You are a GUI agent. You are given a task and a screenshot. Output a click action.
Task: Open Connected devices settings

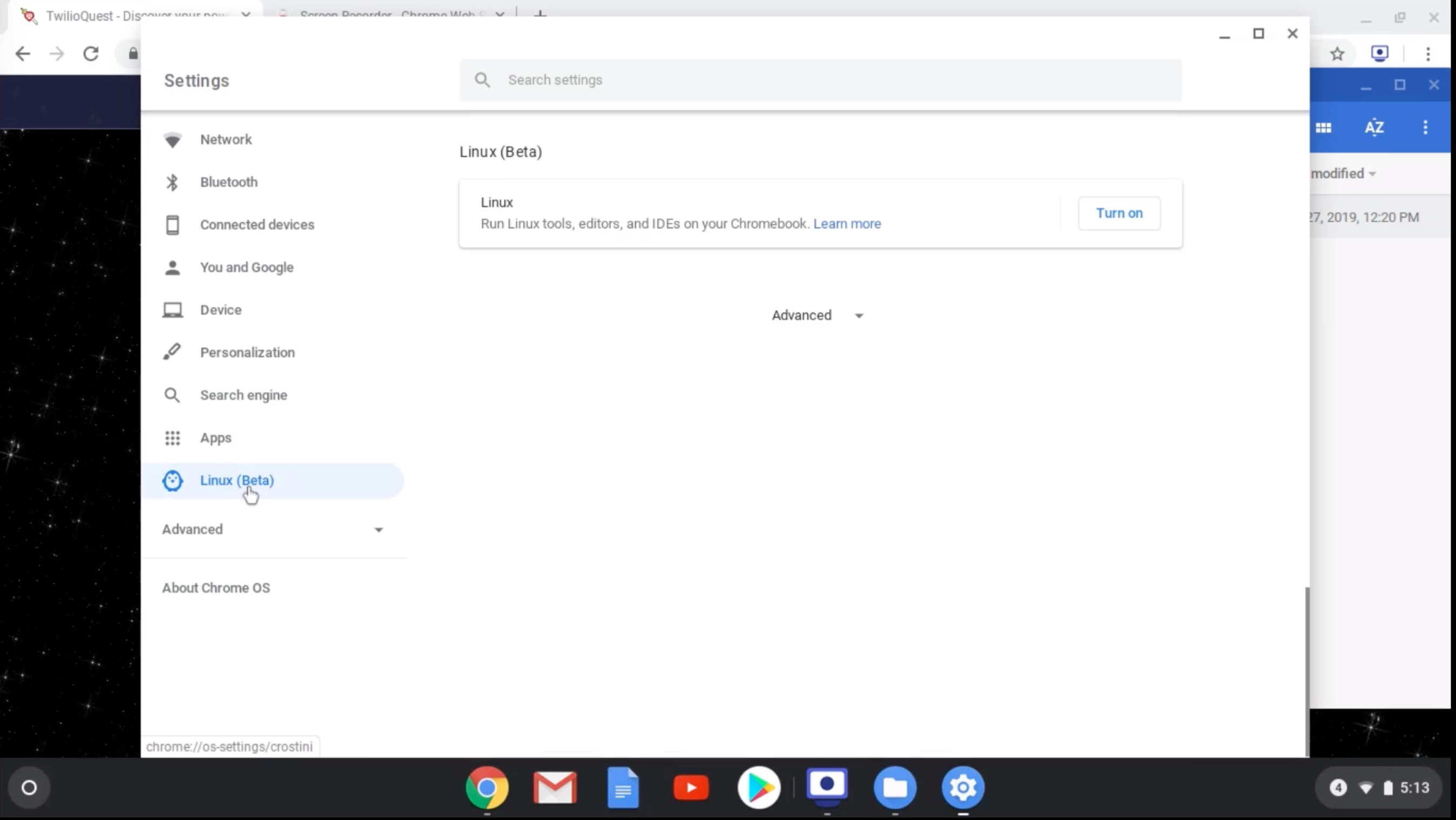(257, 224)
